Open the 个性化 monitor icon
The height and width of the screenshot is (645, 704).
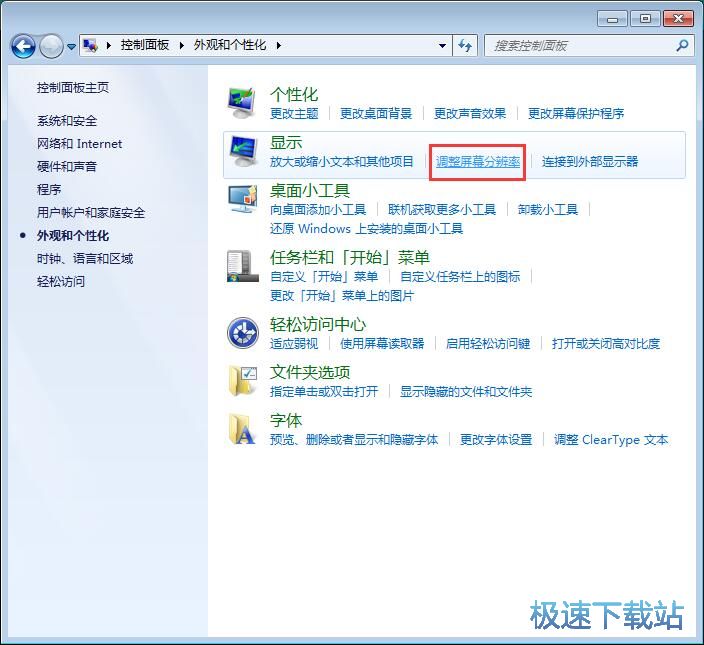click(242, 103)
